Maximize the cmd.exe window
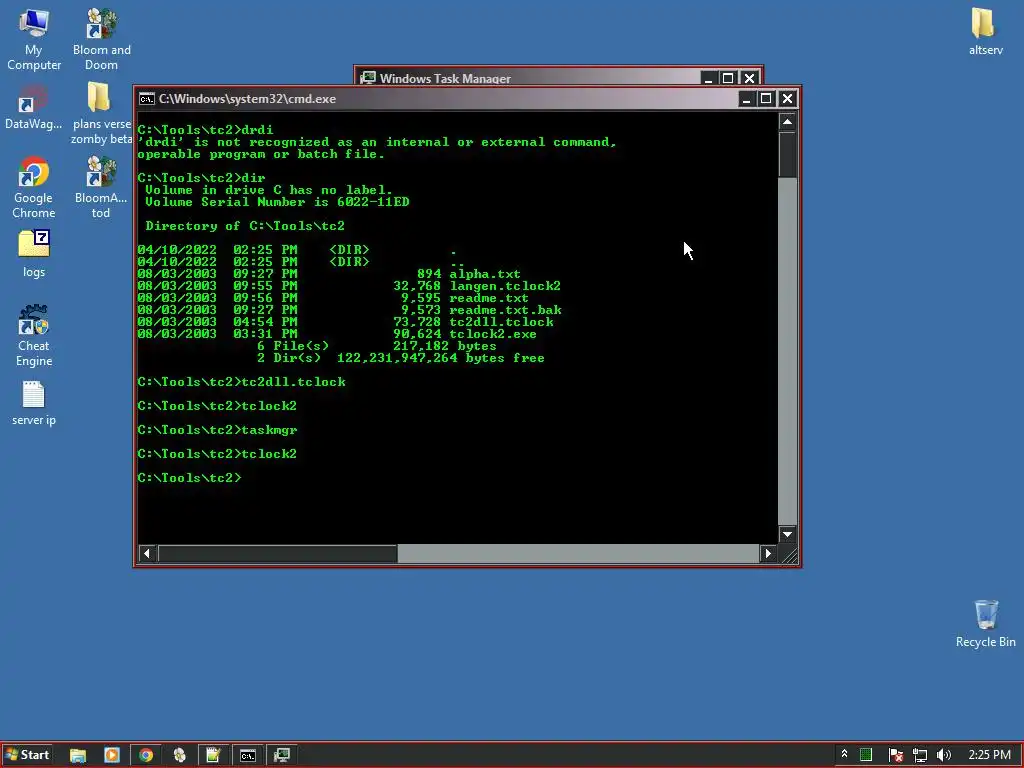The height and width of the screenshot is (768, 1024). pyautogui.click(x=767, y=99)
